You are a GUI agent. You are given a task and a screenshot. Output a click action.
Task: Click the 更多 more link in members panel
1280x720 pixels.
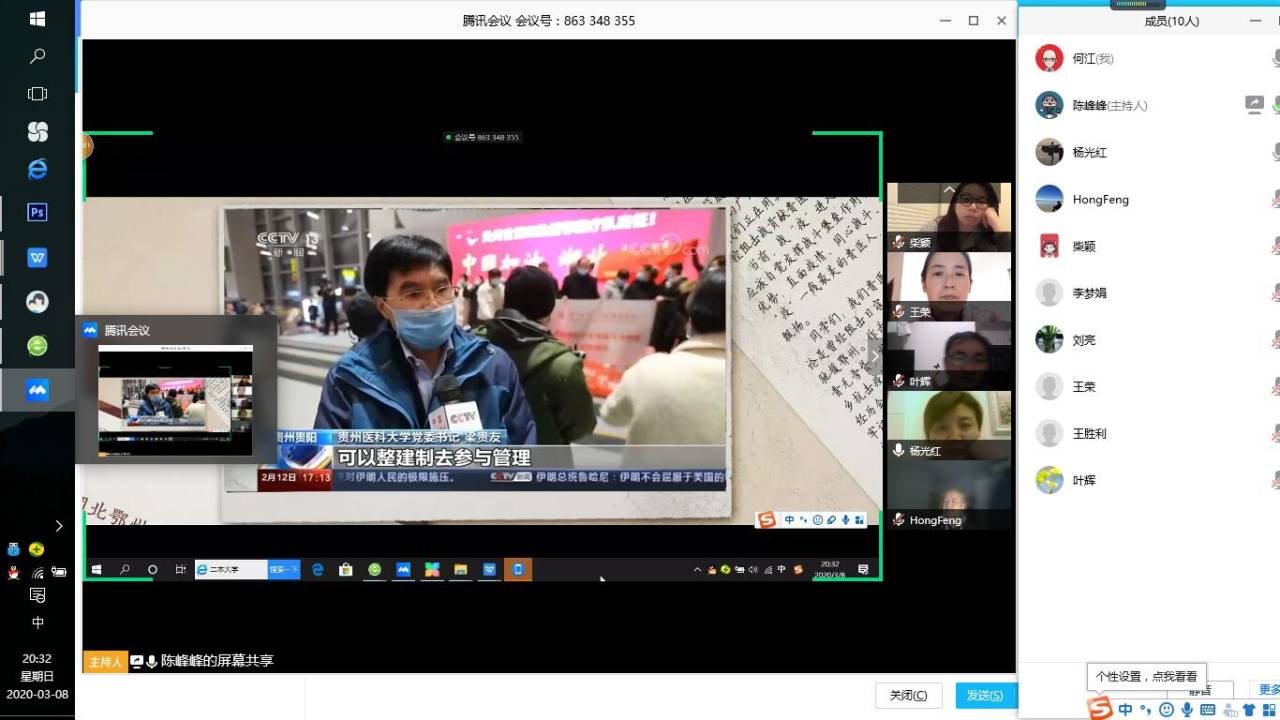coord(1270,690)
